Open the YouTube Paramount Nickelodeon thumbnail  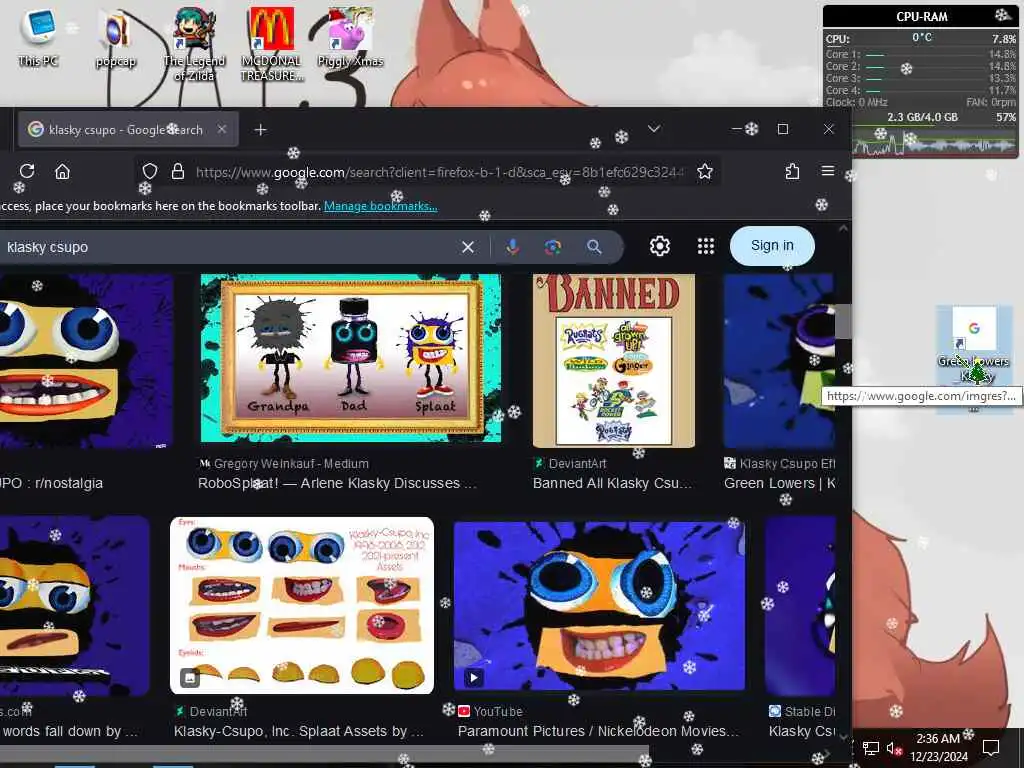click(599, 605)
